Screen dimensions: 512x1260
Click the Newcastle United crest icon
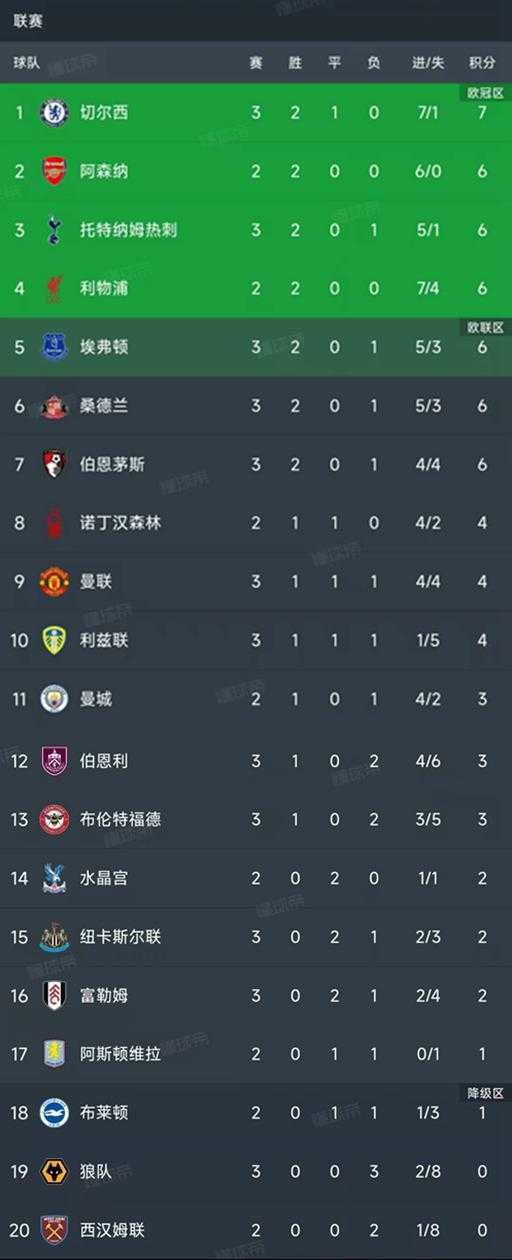pyautogui.click(x=53, y=936)
